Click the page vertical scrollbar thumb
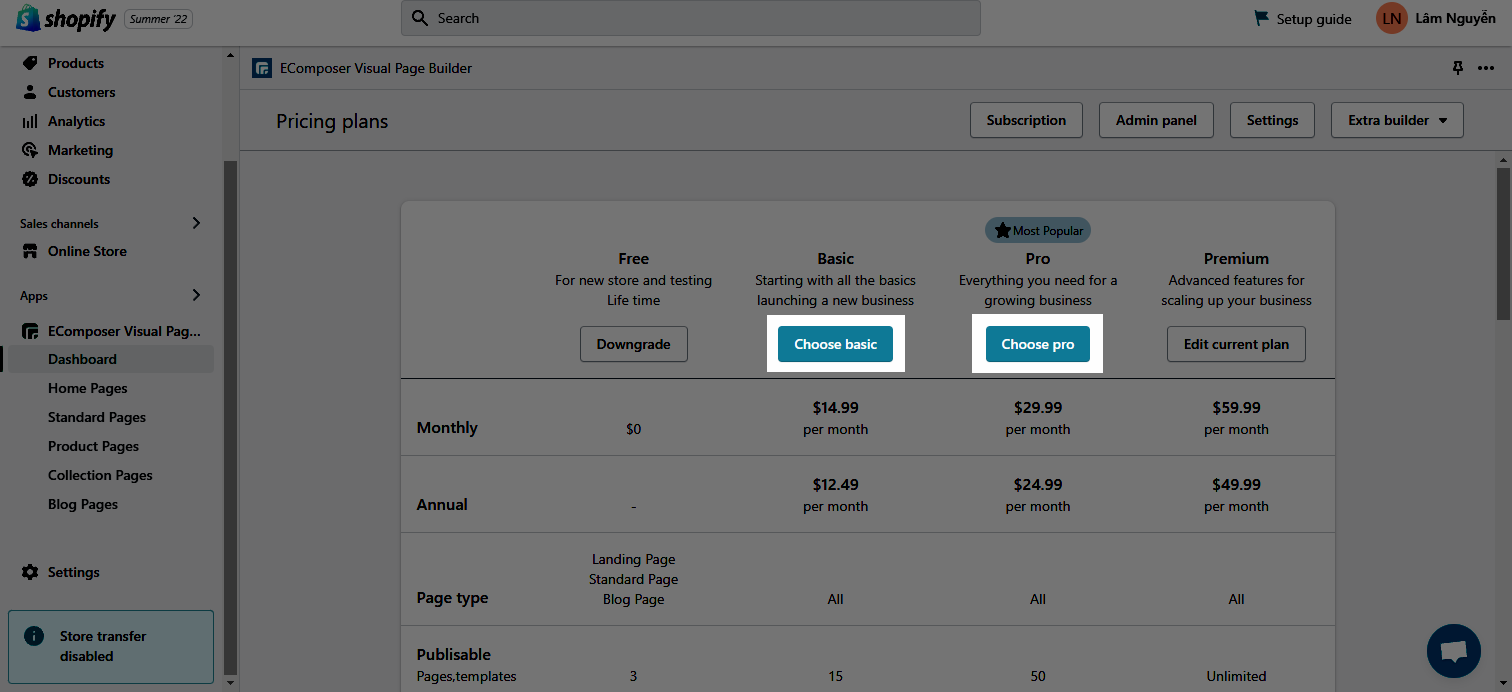Screen dimensions: 1512x692 (x=1503, y=243)
